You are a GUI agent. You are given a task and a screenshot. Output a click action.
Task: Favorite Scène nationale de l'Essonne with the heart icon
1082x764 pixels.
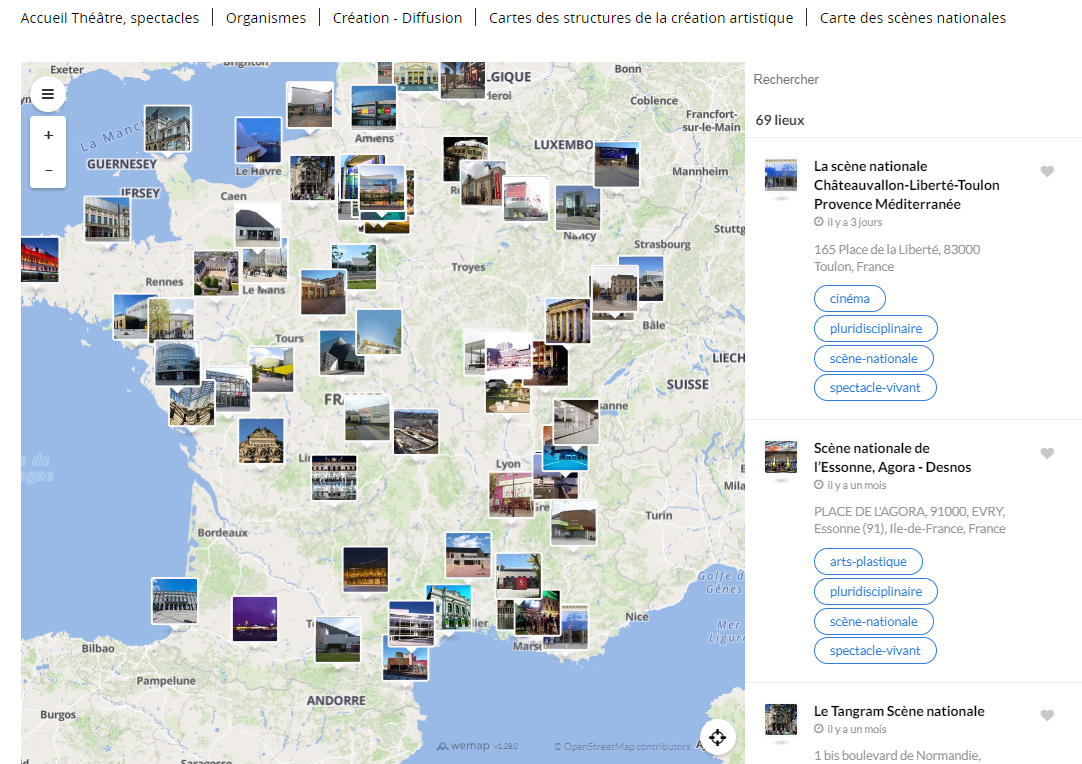click(1047, 453)
